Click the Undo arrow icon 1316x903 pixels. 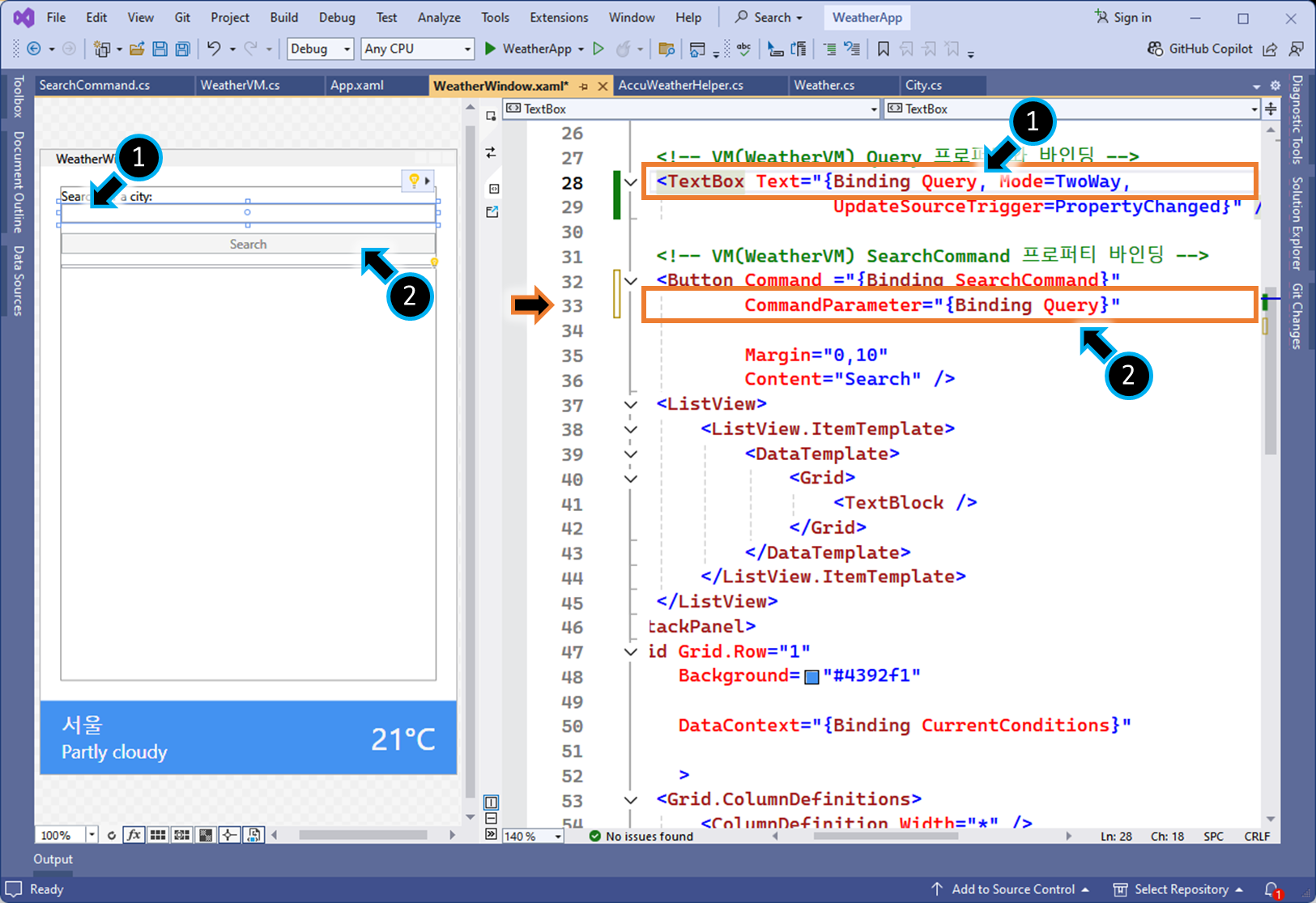coord(214,49)
